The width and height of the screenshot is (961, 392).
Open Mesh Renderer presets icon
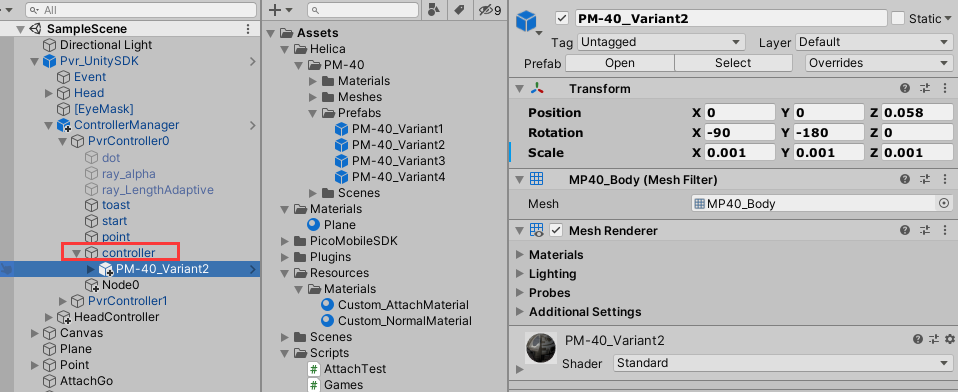tap(925, 230)
